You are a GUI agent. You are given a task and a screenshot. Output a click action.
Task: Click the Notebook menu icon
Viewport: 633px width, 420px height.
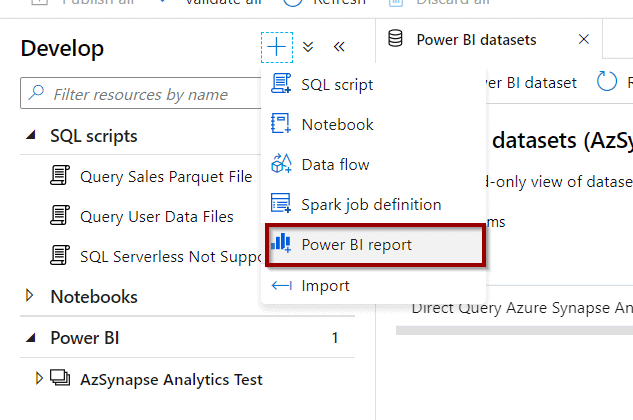click(281, 123)
